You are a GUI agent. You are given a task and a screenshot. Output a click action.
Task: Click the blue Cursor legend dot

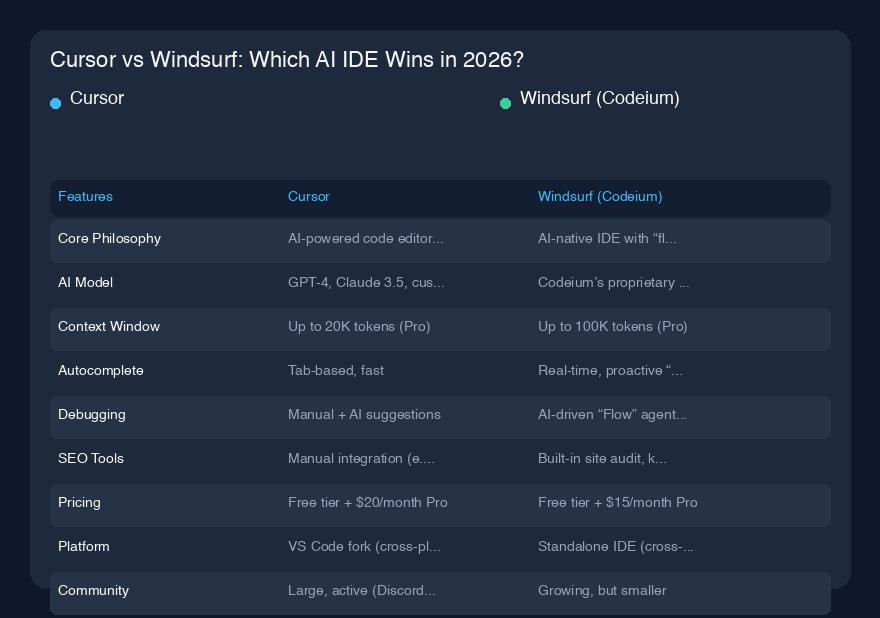(56, 103)
